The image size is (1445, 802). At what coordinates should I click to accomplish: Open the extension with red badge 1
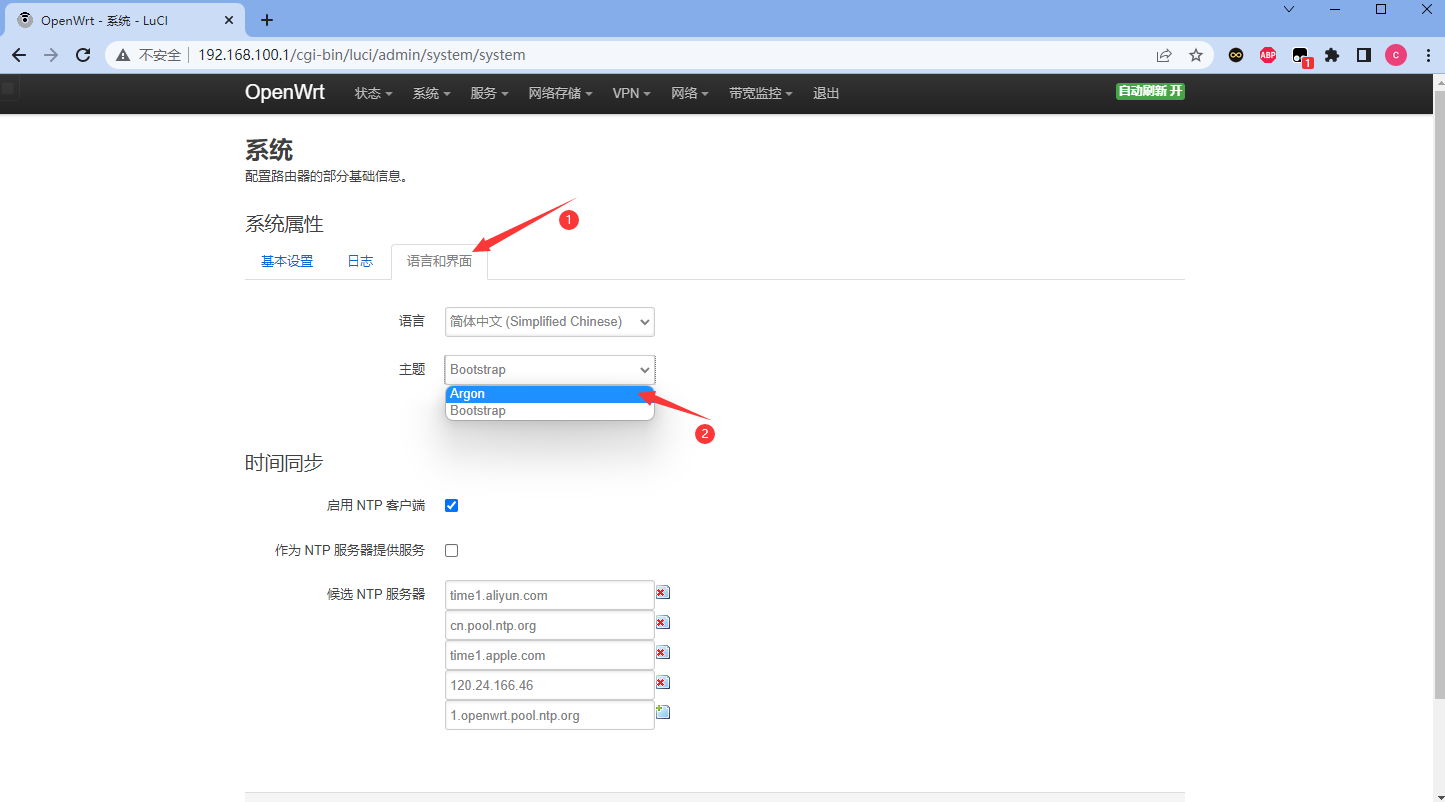point(1301,57)
